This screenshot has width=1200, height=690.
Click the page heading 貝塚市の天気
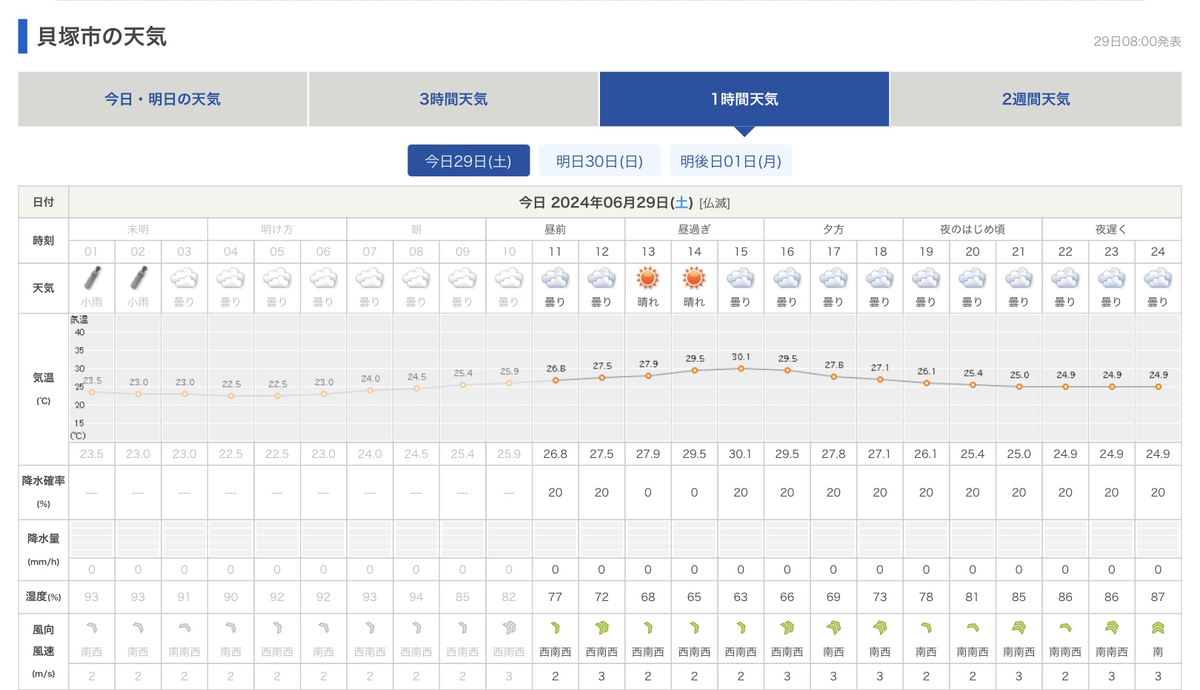102,37
